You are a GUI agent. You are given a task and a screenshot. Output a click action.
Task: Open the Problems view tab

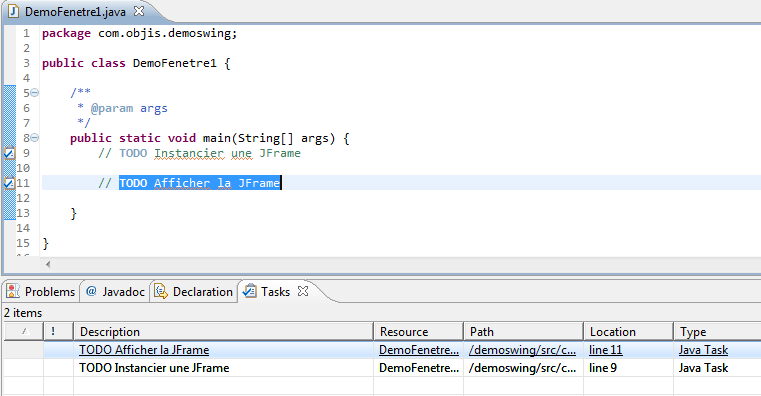click(41, 292)
